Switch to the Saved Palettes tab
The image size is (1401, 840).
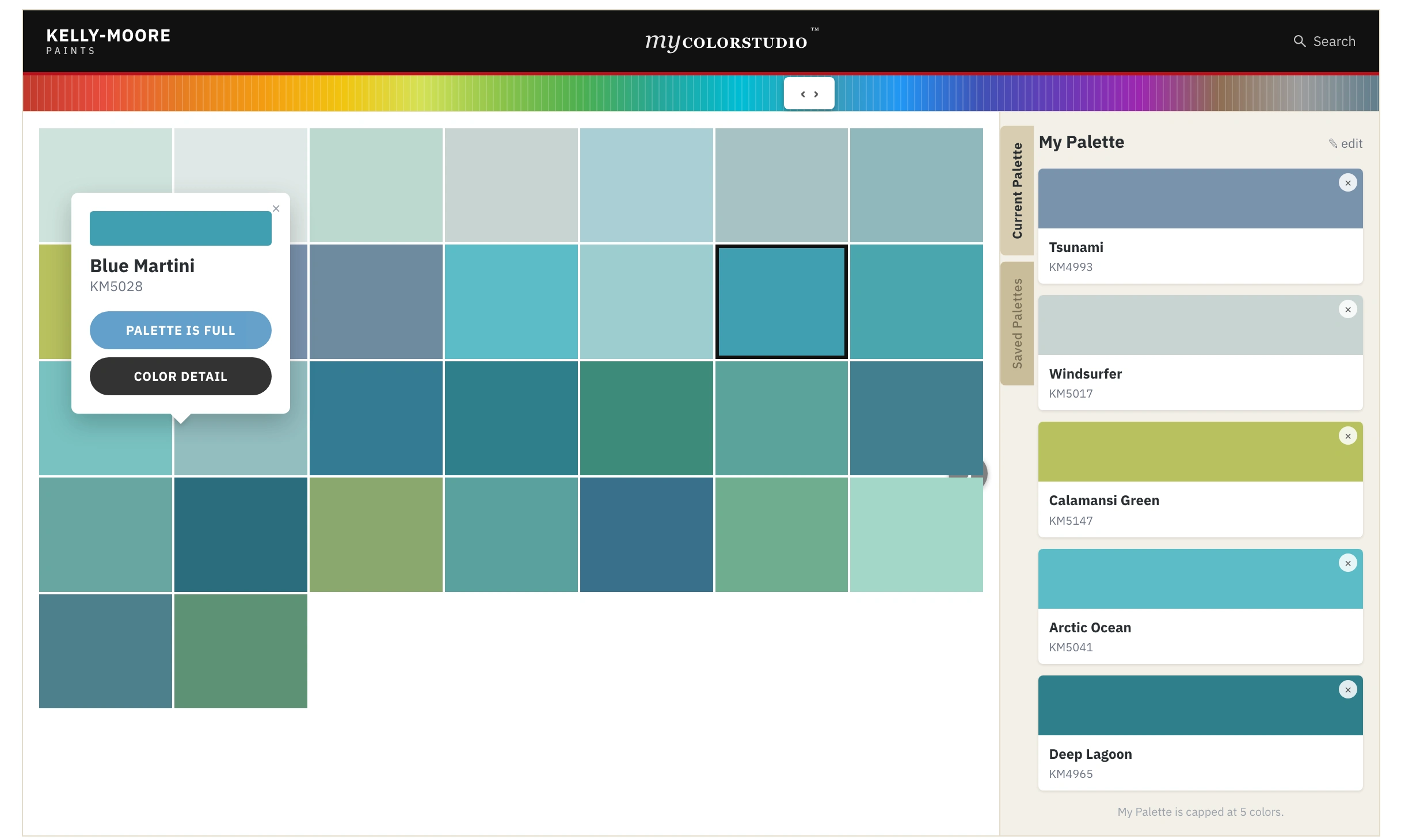1017,323
